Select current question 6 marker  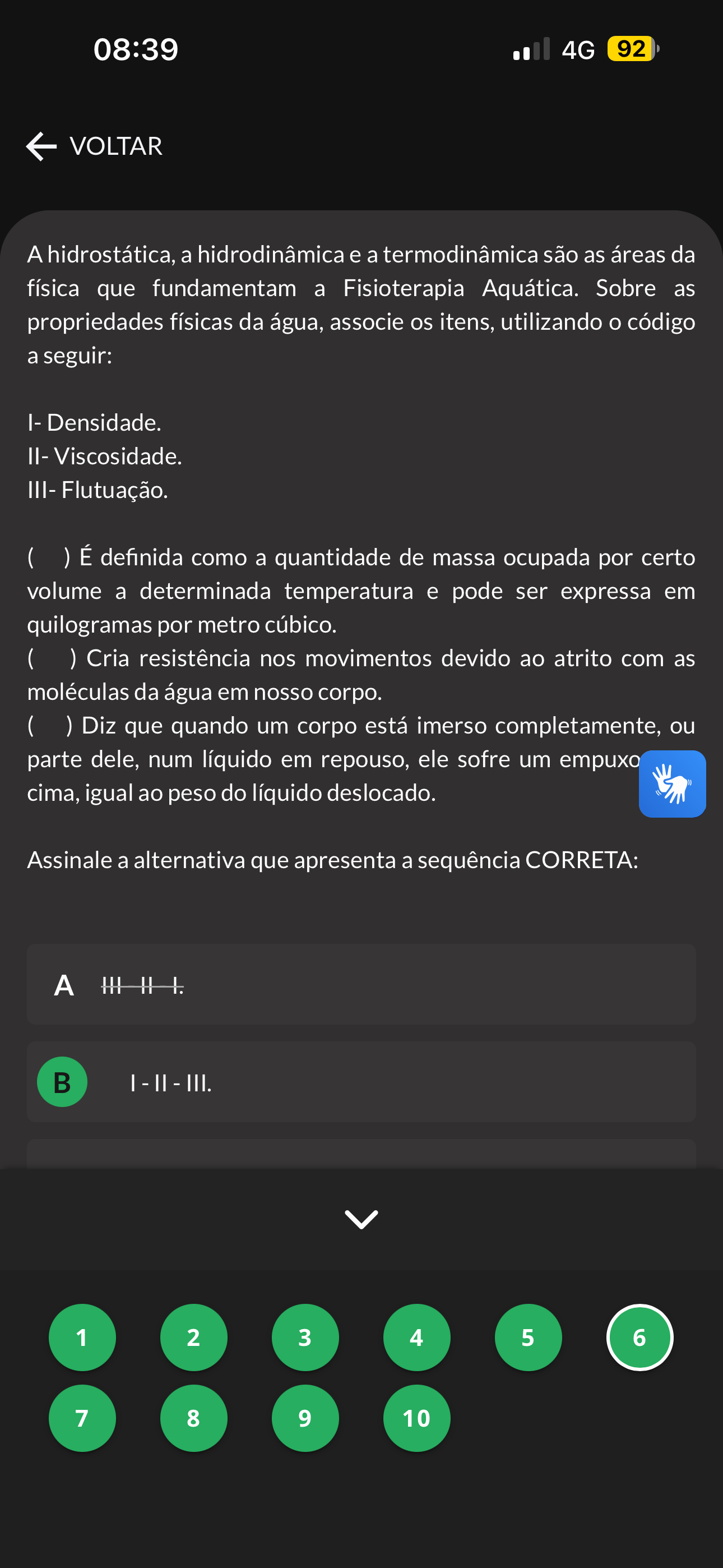coord(639,1338)
